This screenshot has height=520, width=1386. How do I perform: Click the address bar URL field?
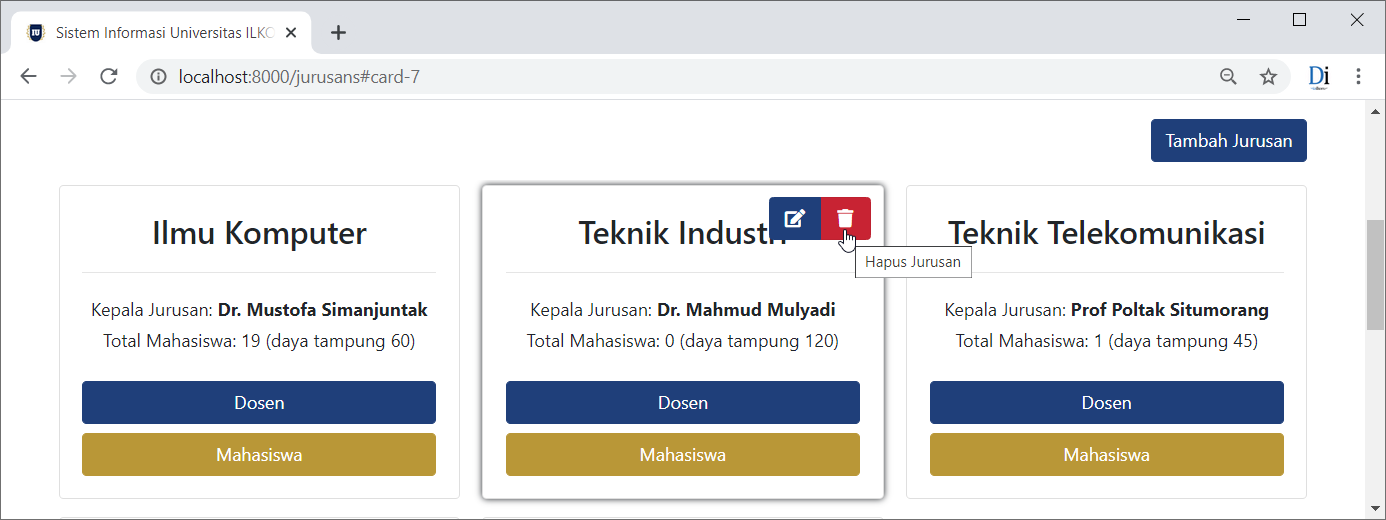(x=690, y=76)
